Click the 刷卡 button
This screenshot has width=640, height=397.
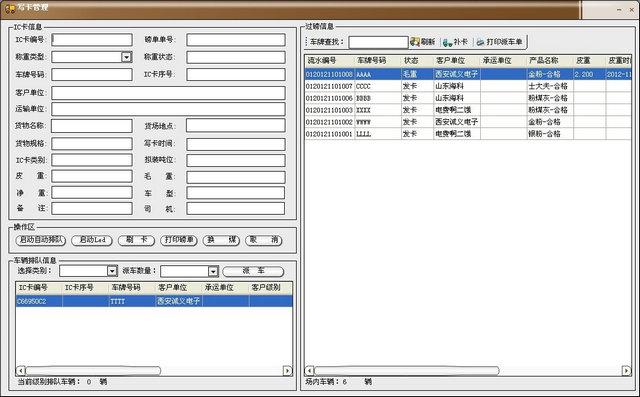(x=136, y=240)
